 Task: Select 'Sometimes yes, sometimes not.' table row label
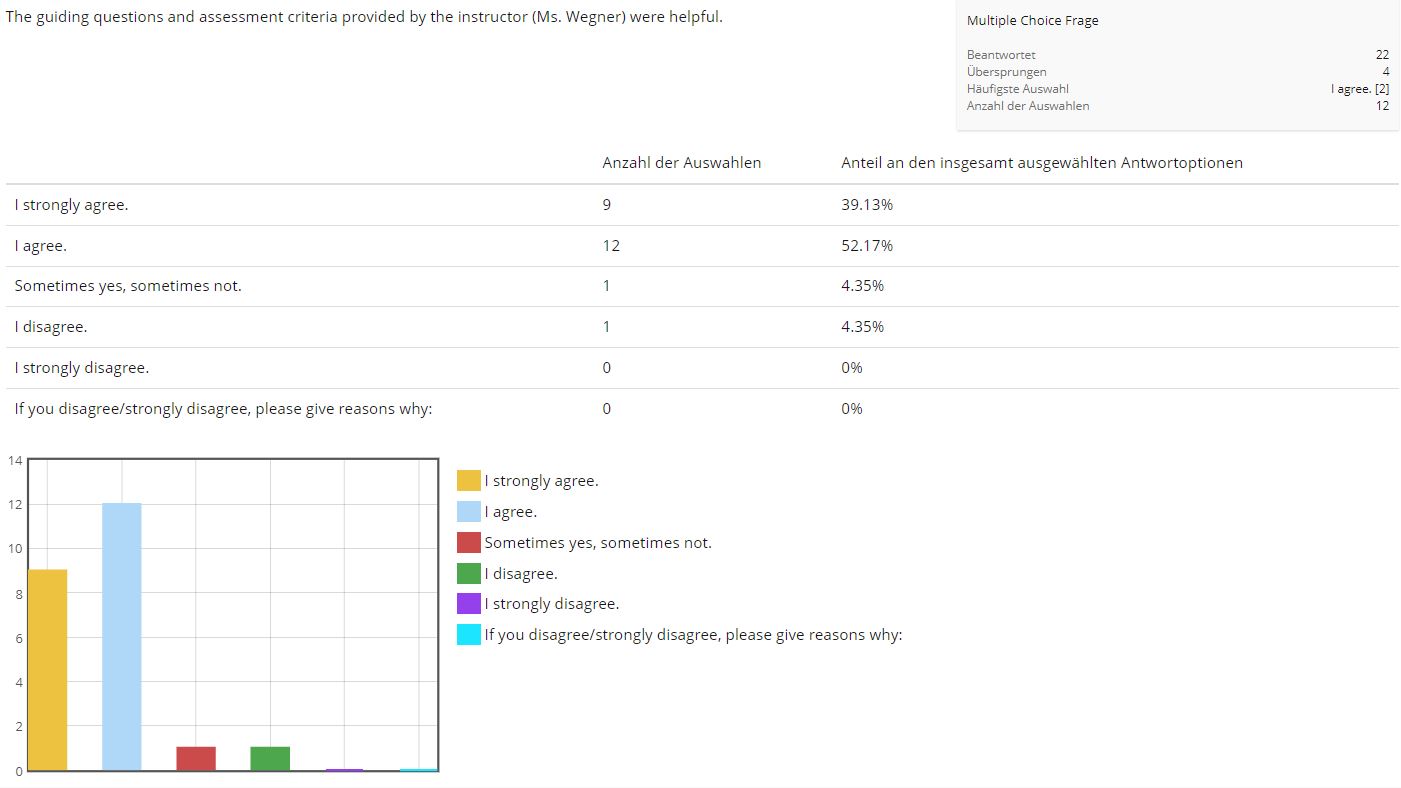tap(128, 286)
